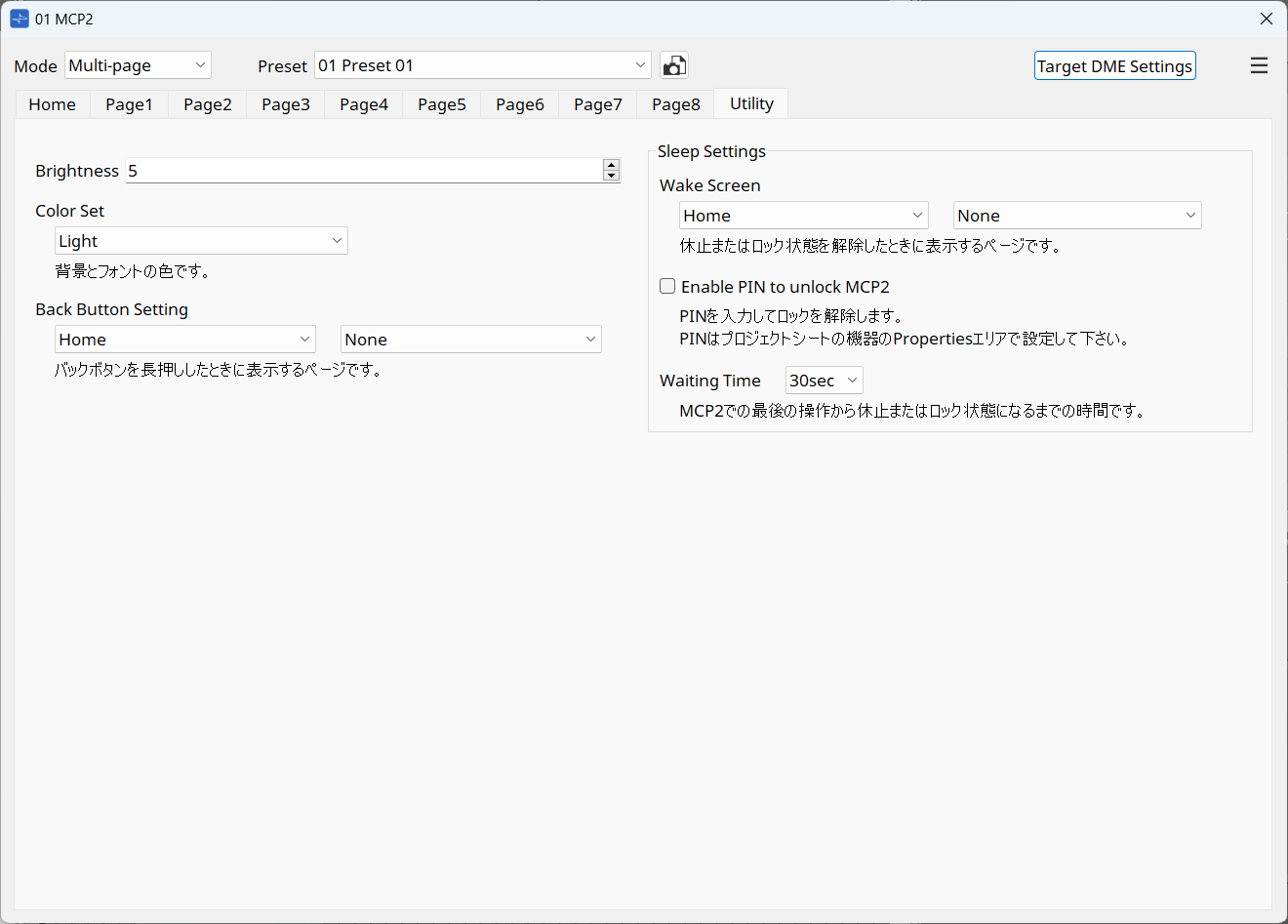Select the Page5 tab
This screenshot has height=924, width=1288.
click(441, 103)
